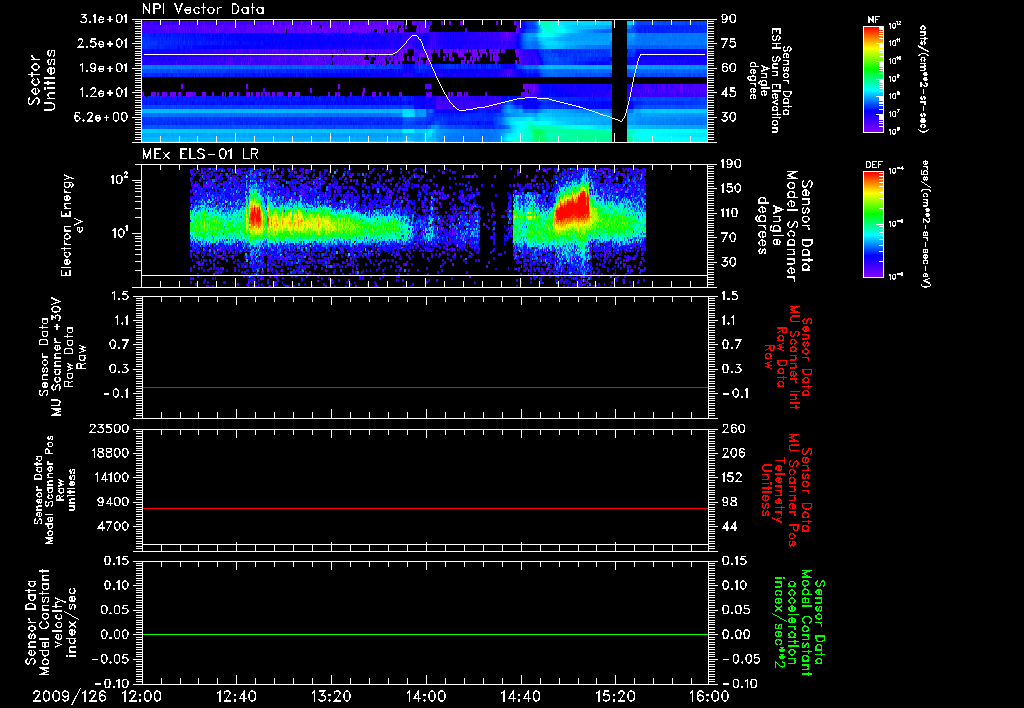The image size is (1024, 708).
Task: Select the 'NPI Vector Data' panel title
Action: (x=203, y=9)
